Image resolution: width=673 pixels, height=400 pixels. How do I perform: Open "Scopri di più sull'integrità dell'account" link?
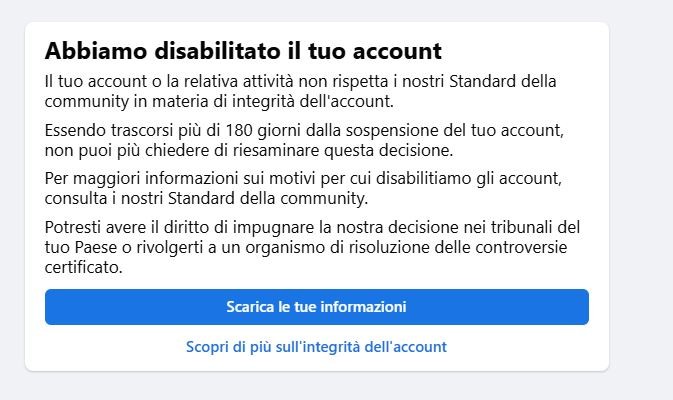(316, 347)
